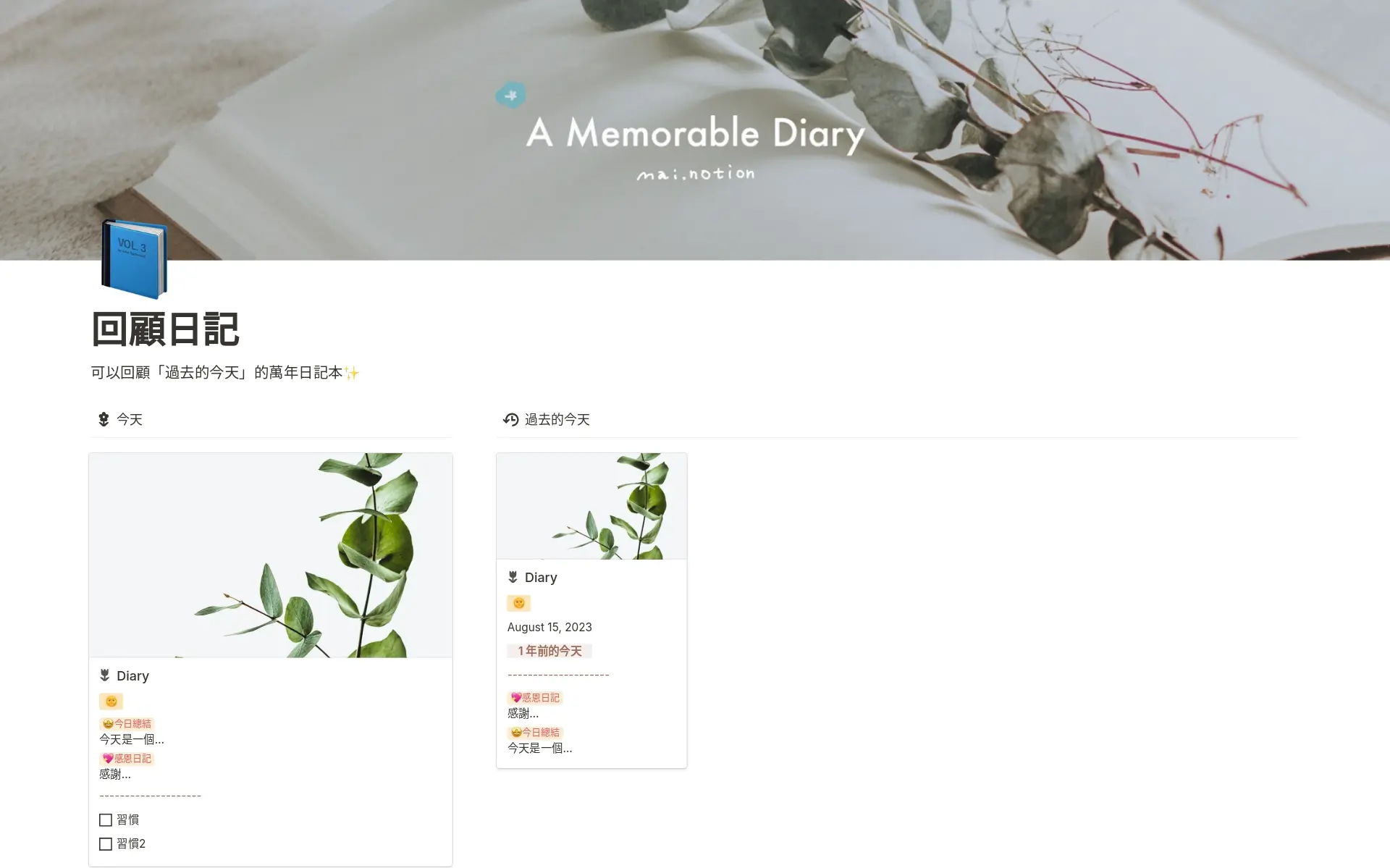Click the sun emoji tag on August 2023 card
Viewport: 1390px width, 868px height.
tap(519, 603)
